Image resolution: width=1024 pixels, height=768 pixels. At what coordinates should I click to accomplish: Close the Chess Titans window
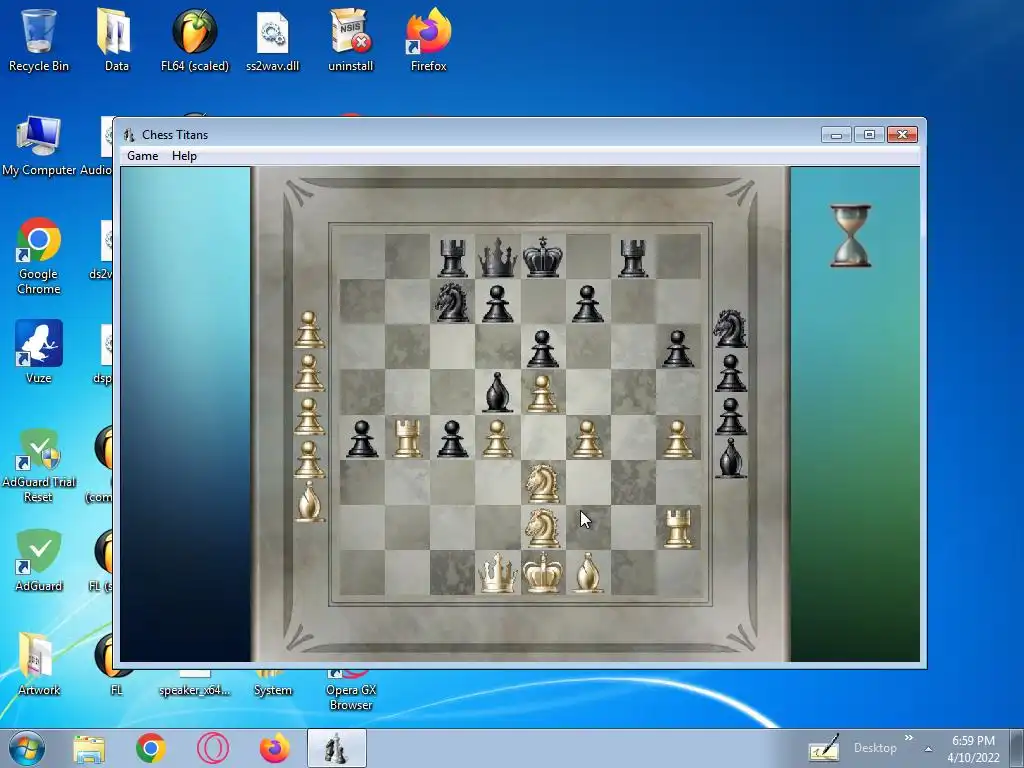click(903, 135)
